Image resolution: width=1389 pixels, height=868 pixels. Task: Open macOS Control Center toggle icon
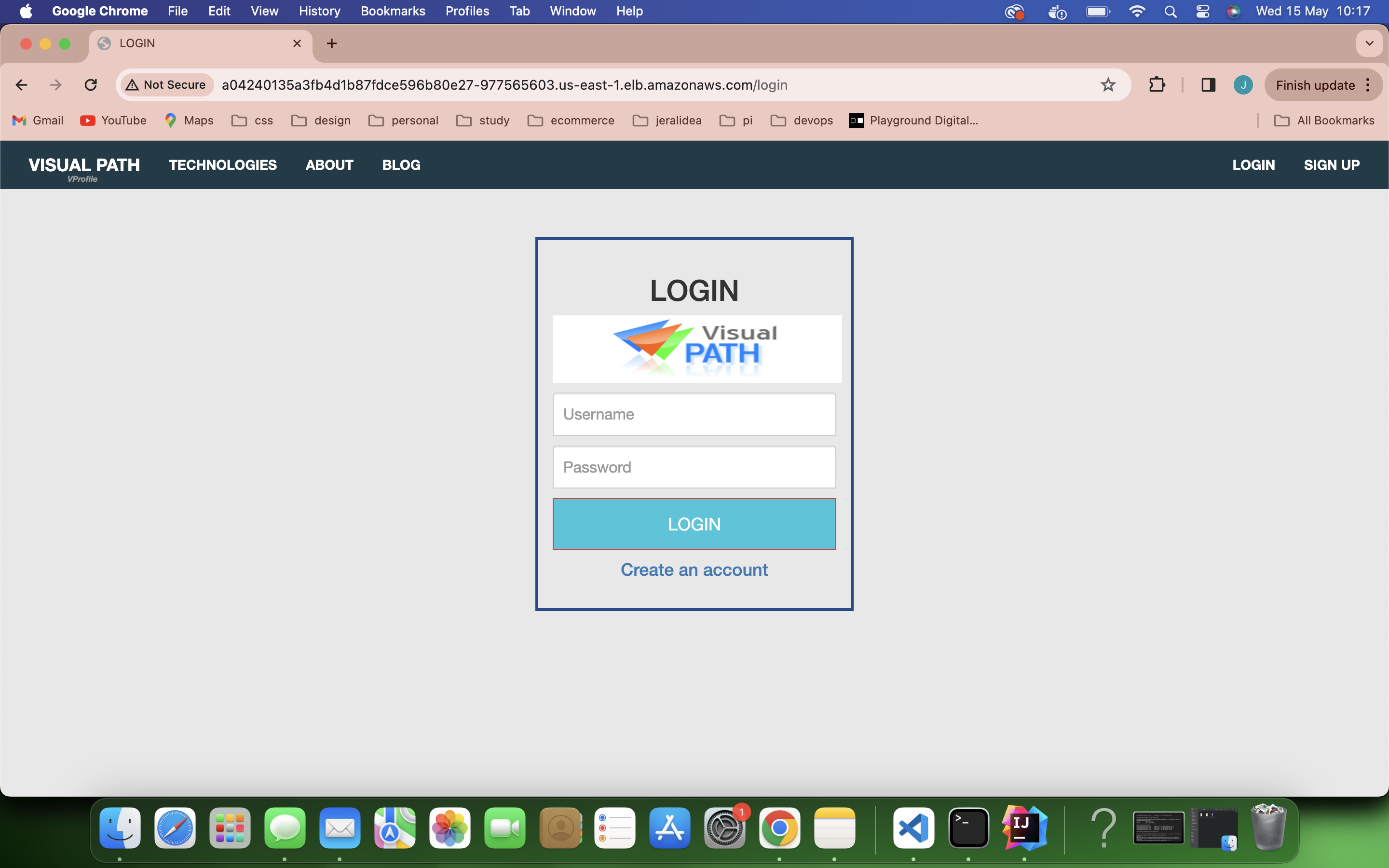(x=1202, y=12)
